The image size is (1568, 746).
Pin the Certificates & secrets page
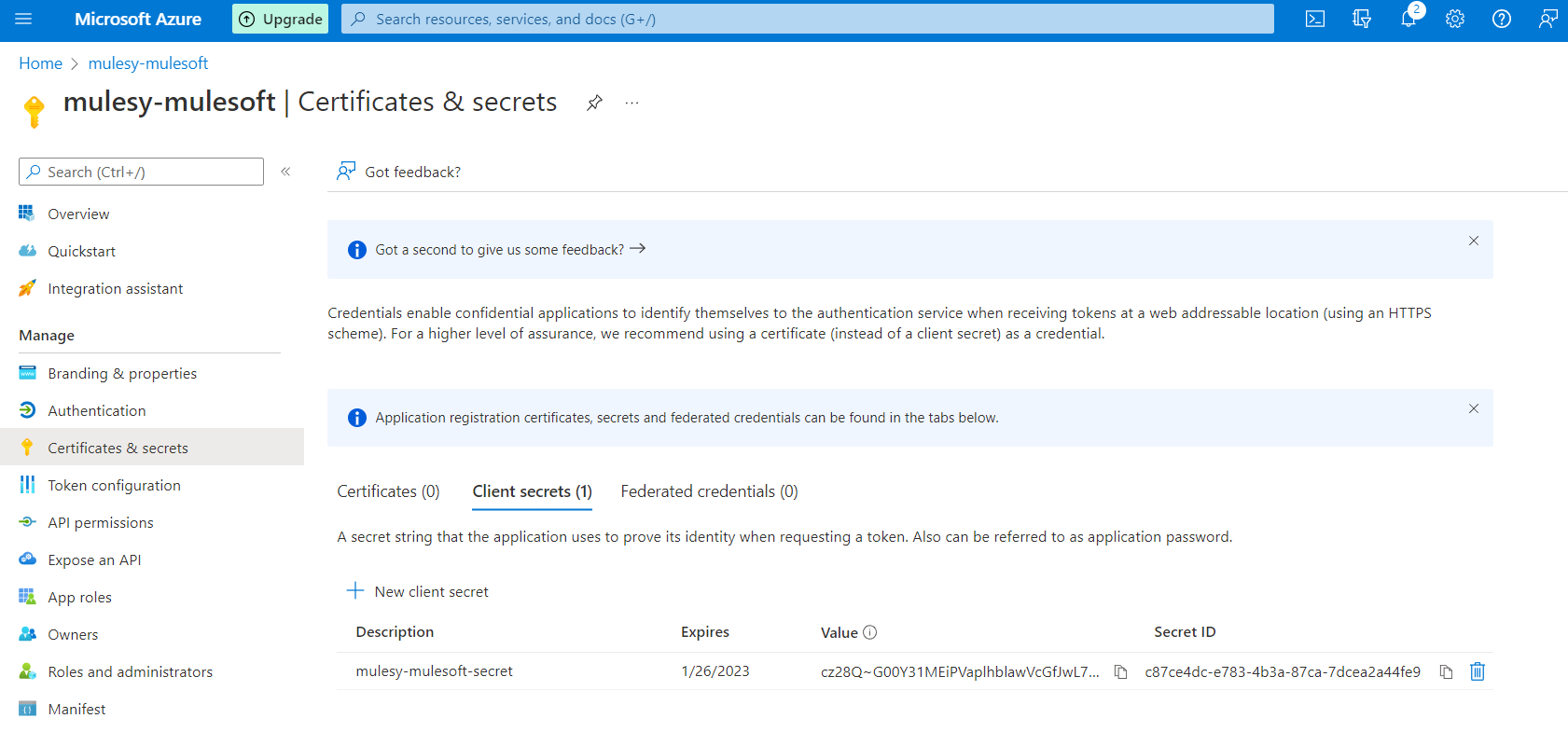click(594, 103)
